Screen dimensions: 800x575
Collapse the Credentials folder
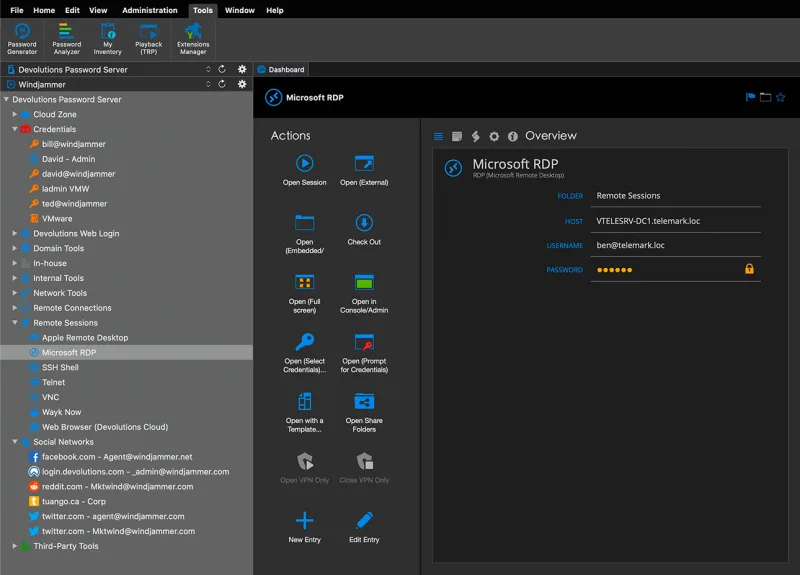click(x=15, y=129)
